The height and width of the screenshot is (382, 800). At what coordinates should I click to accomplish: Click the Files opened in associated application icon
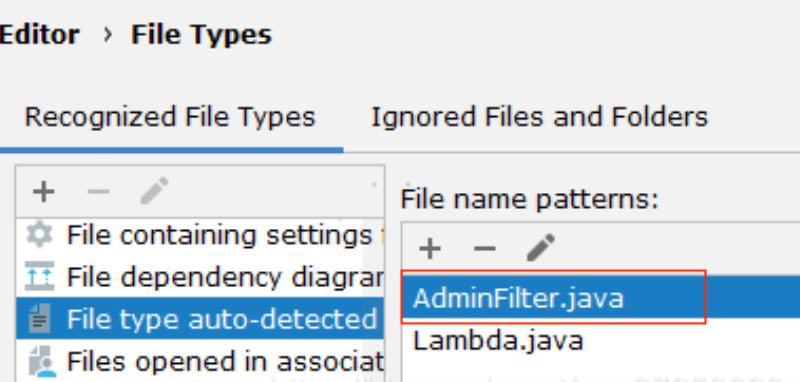(40, 361)
